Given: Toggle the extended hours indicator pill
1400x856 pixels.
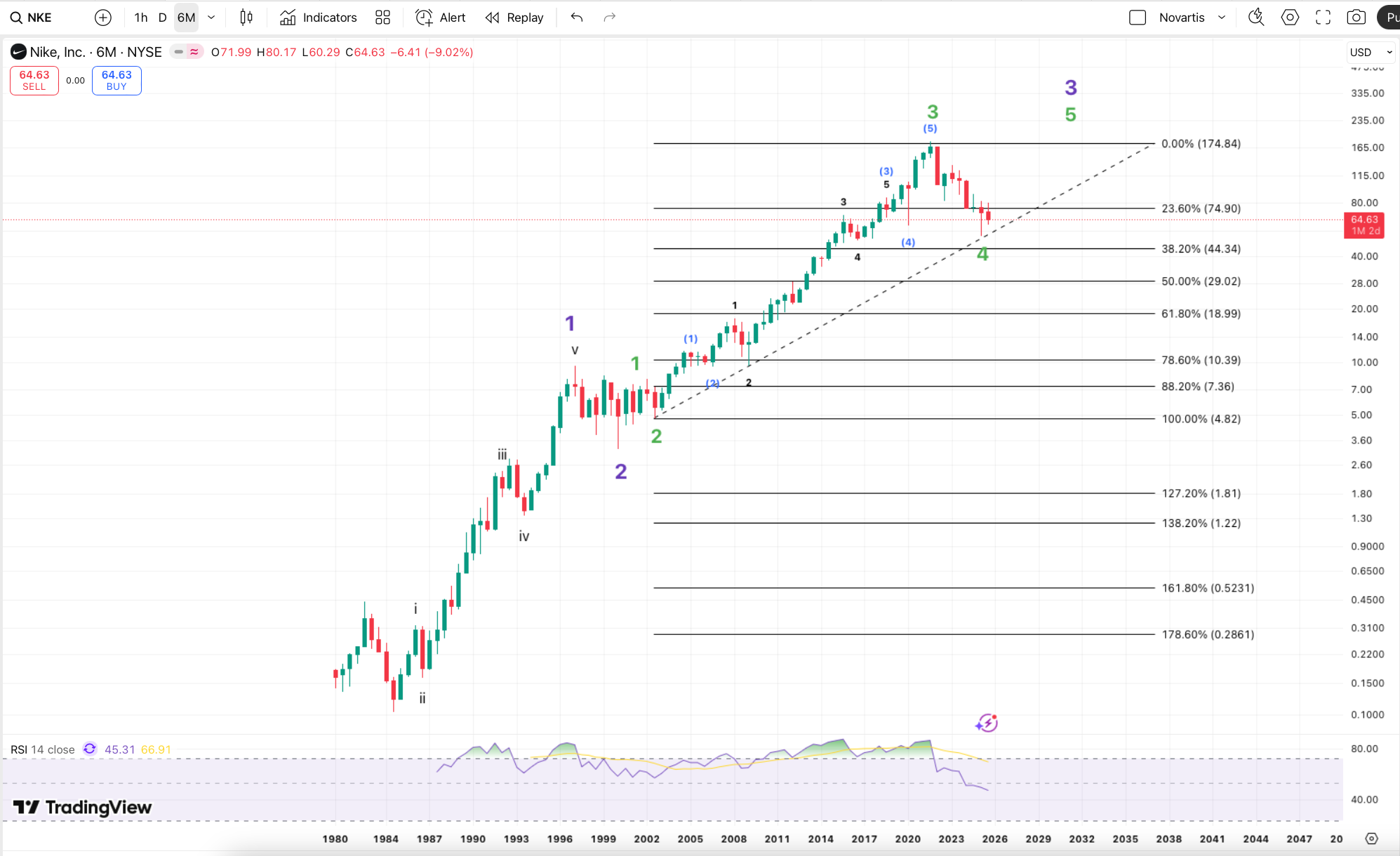Looking at the screenshot, I should 187,52.
